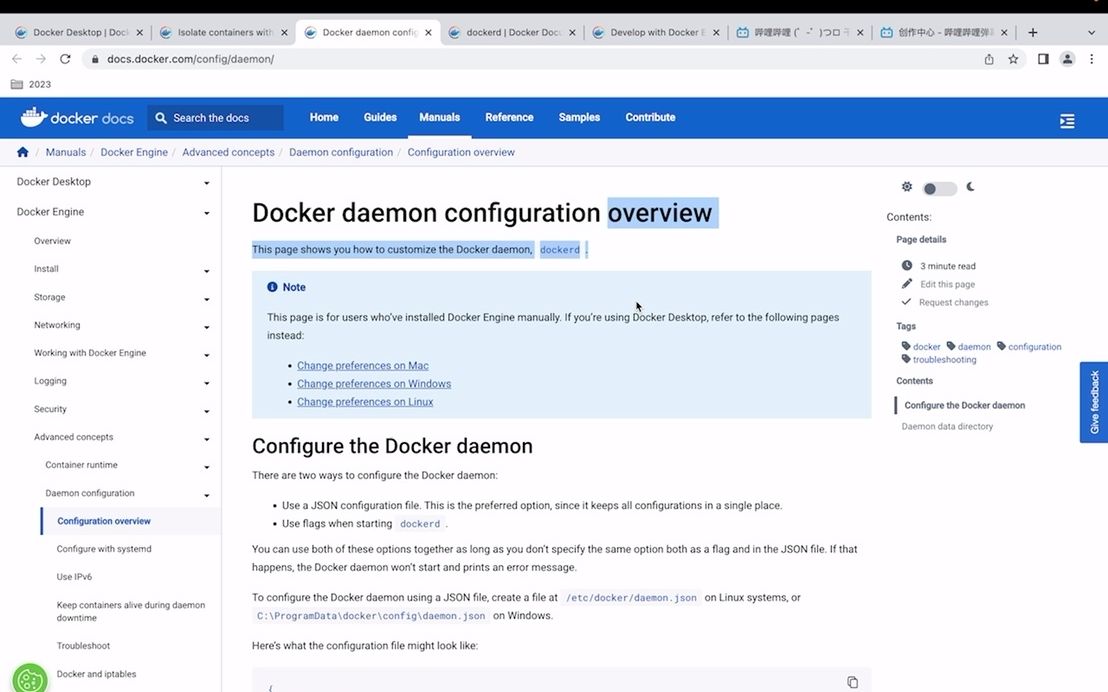The image size is (1108, 692).
Task: Open the Reference section in the navigation bar
Action: pyautogui.click(x=509, y=117)
